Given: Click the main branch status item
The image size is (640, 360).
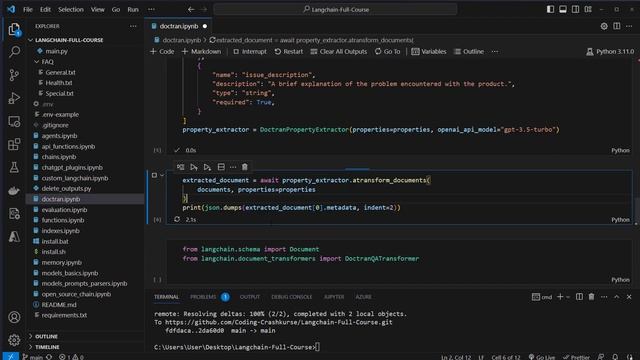Looking at the screenshot, I should tap(33, 357).
